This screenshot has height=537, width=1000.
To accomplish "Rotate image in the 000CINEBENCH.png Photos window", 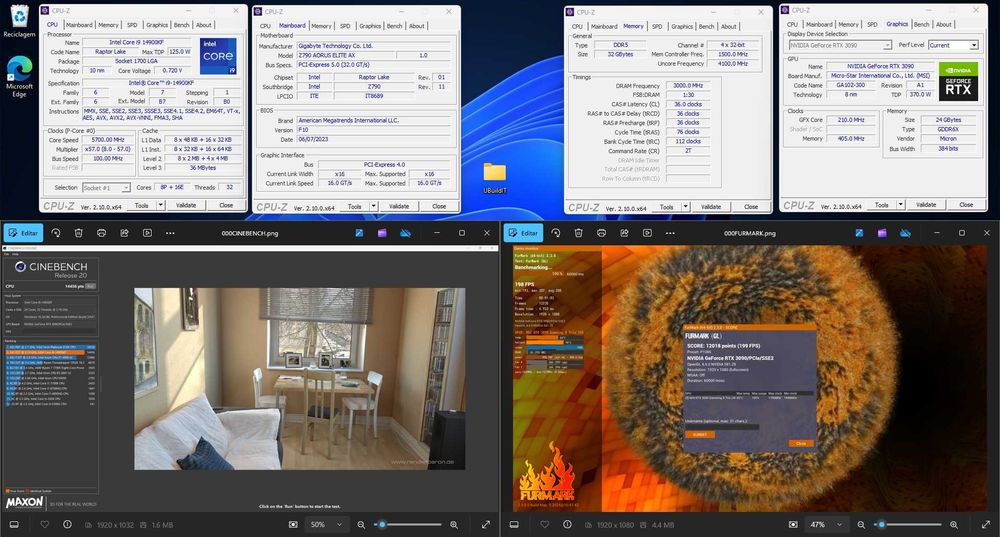I will pyautogui.click(x=55, y=233).
